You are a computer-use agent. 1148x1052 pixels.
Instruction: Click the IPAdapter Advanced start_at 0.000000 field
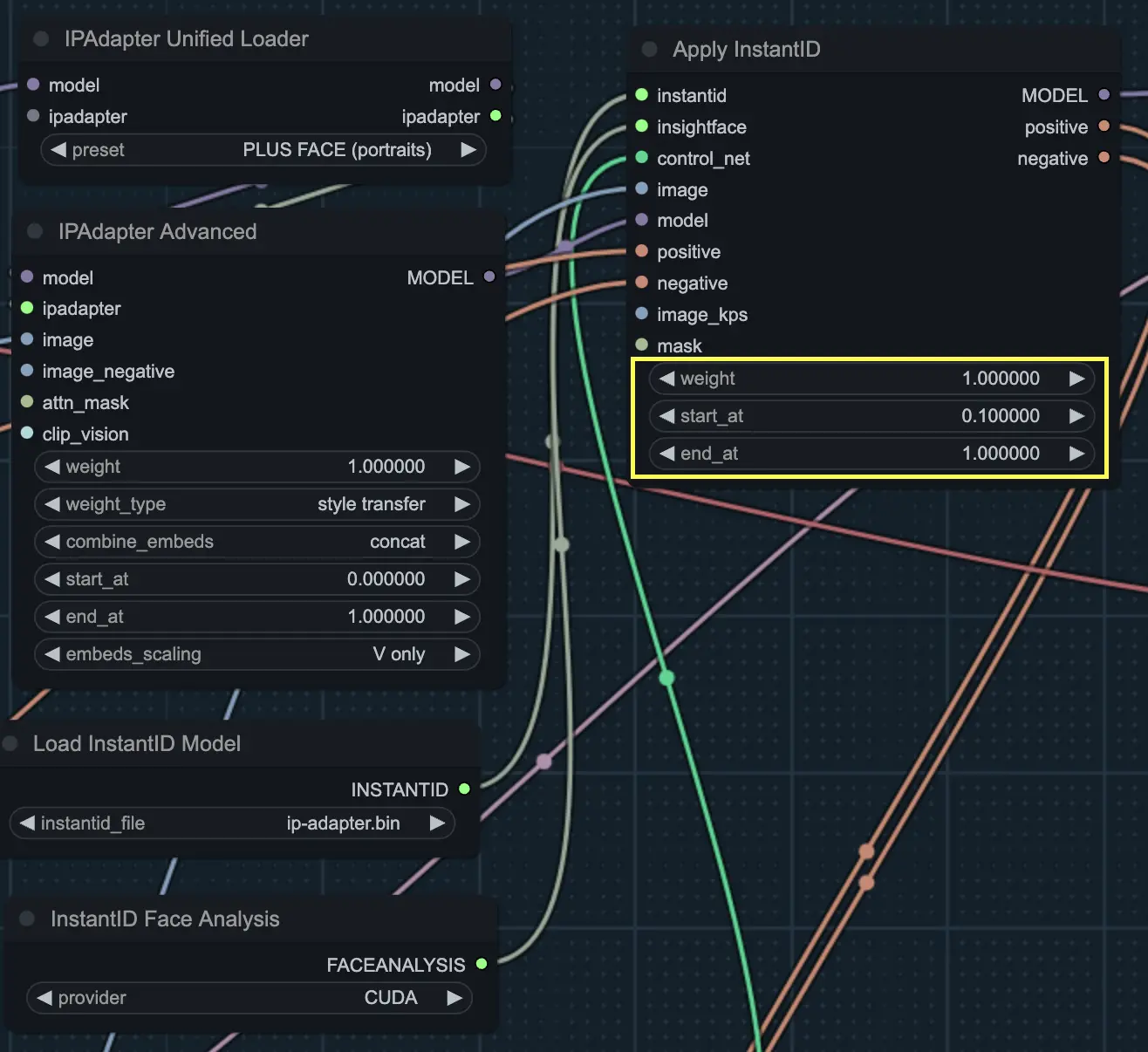tap(257, 579)
